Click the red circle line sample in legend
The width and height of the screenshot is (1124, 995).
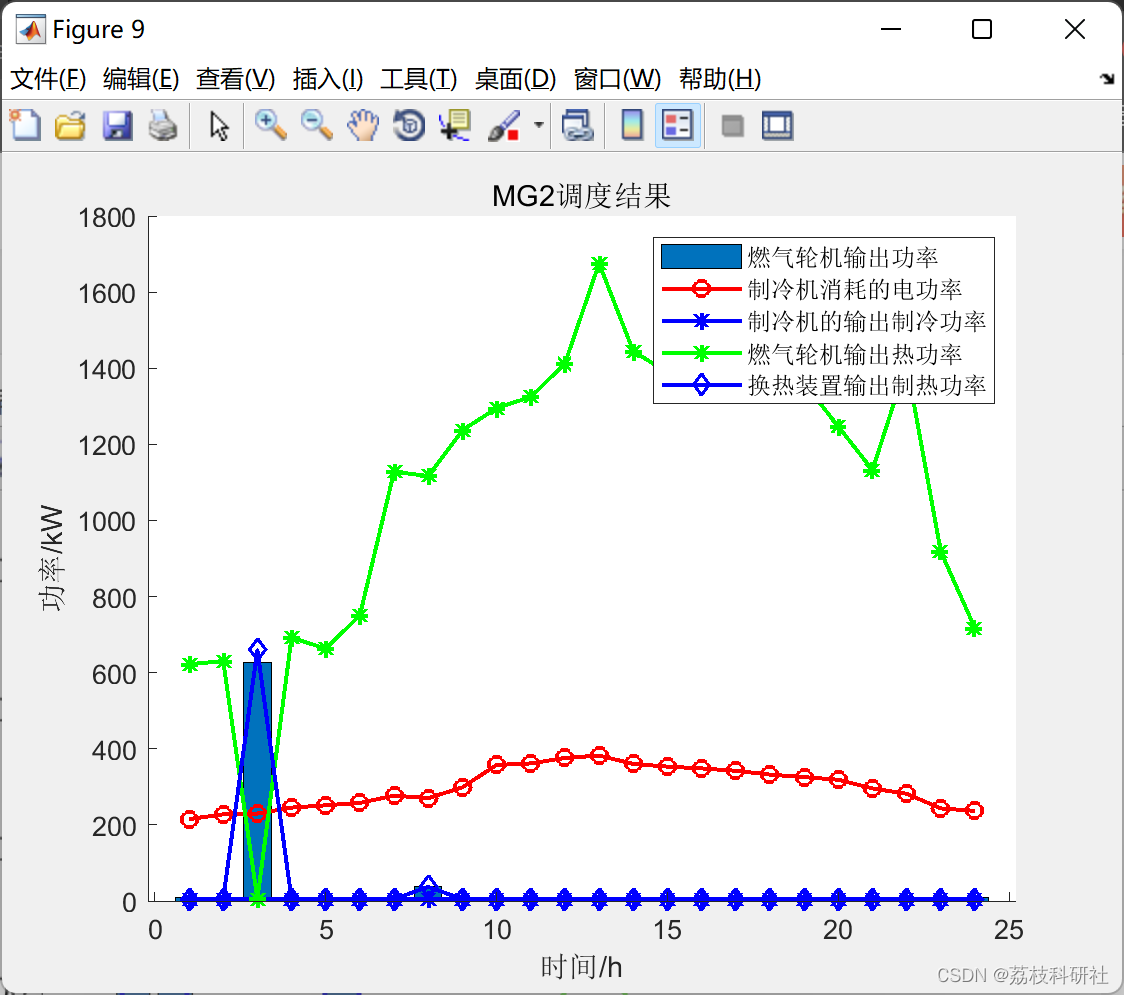coord(701,289)
